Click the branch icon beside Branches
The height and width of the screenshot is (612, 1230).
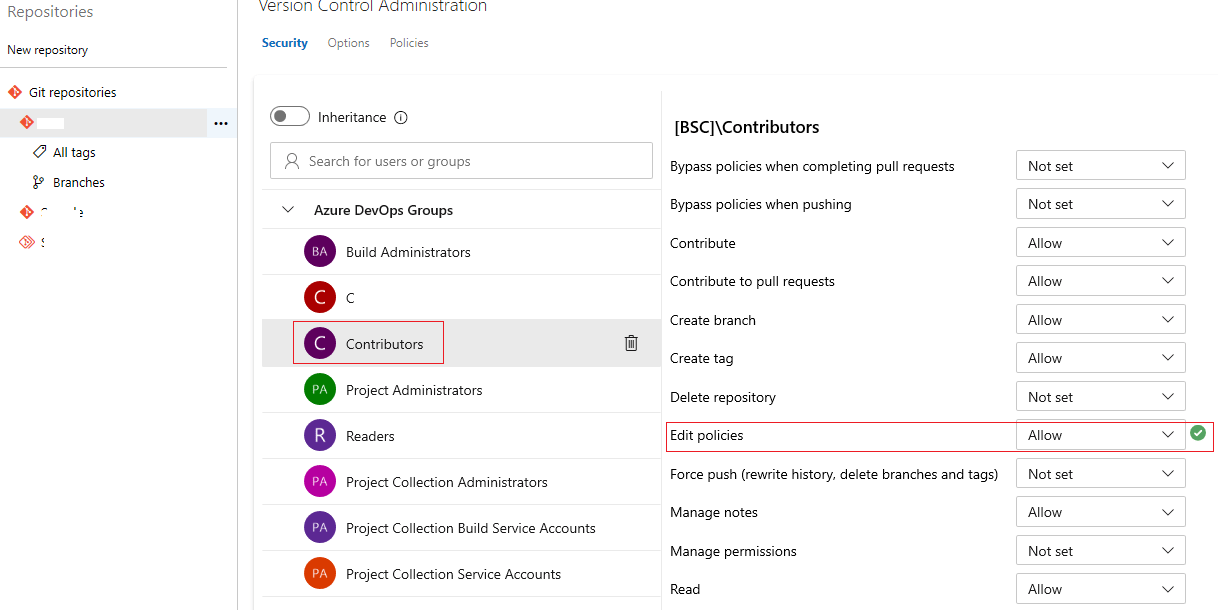(39, 182)
